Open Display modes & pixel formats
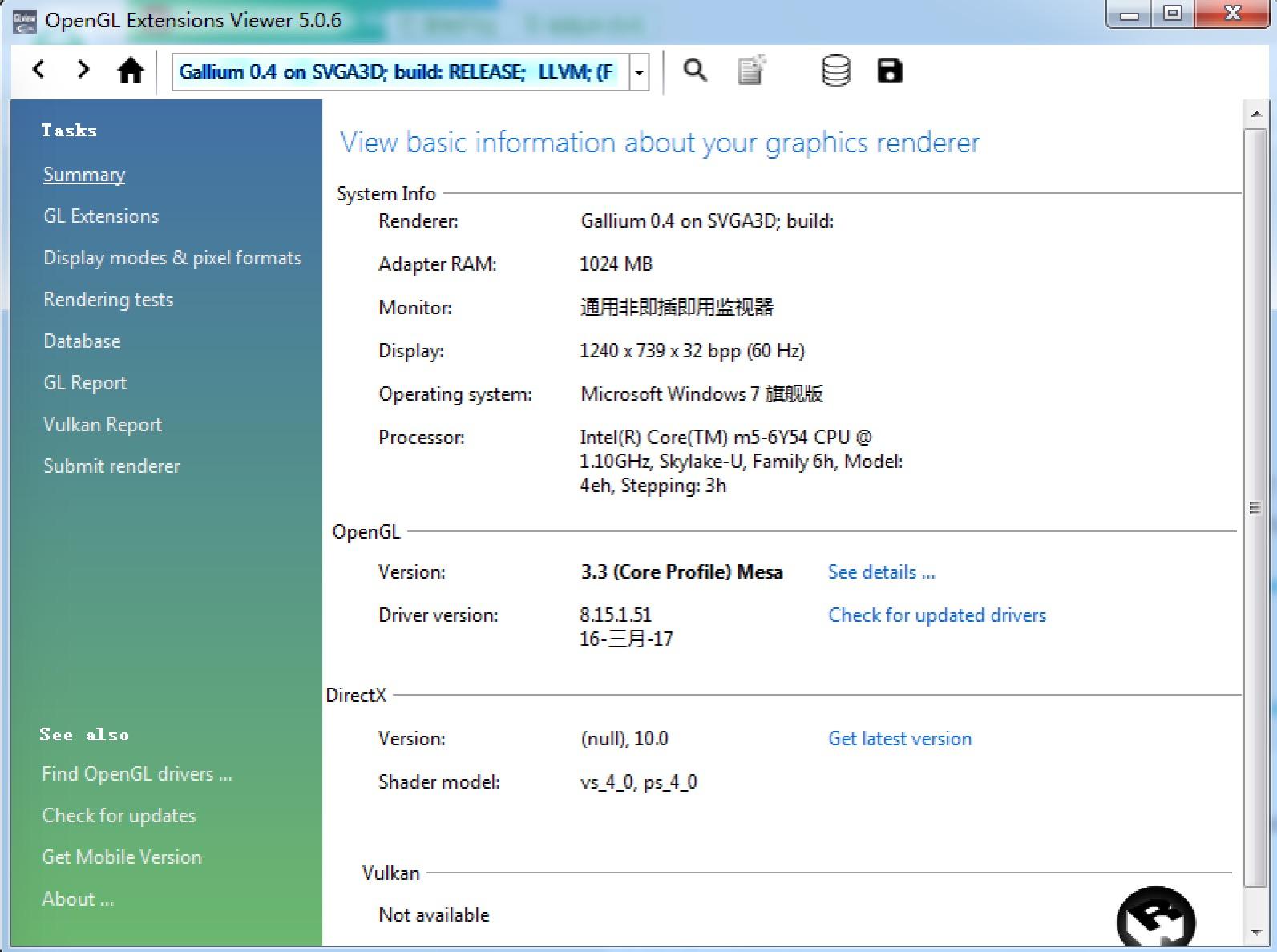 [172, 258]
